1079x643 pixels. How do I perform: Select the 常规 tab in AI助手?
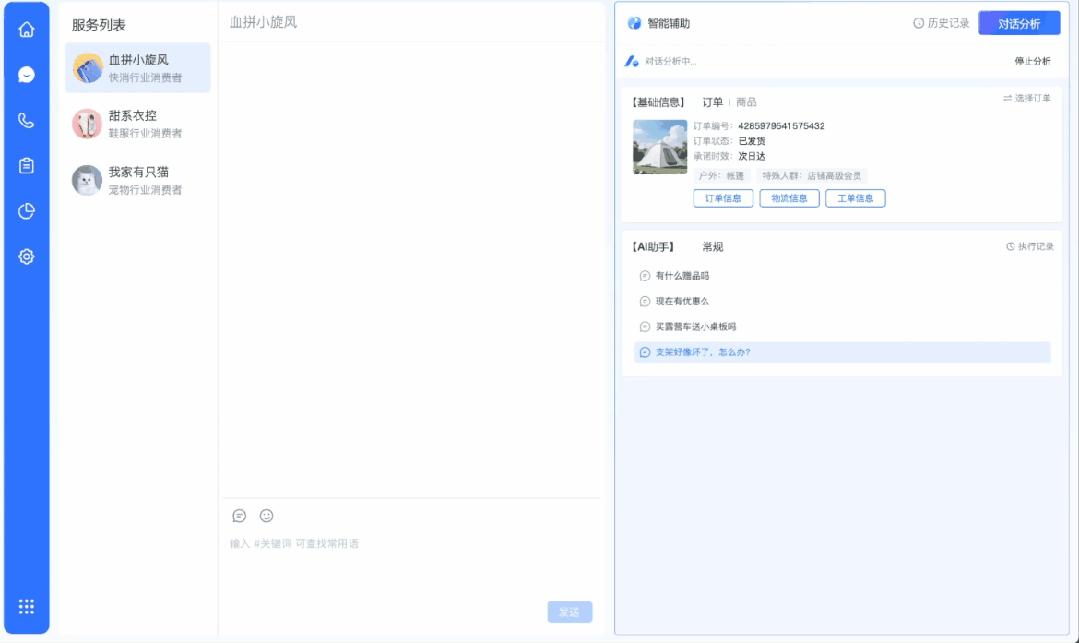point(712,246)
